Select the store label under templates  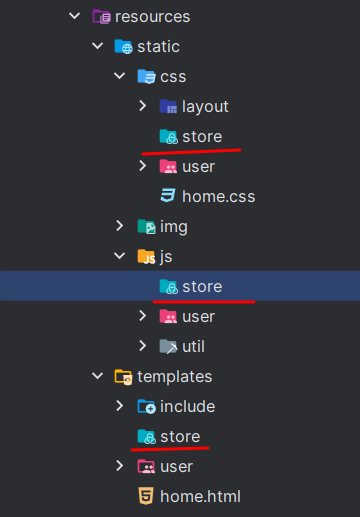[x=180, y=437]
